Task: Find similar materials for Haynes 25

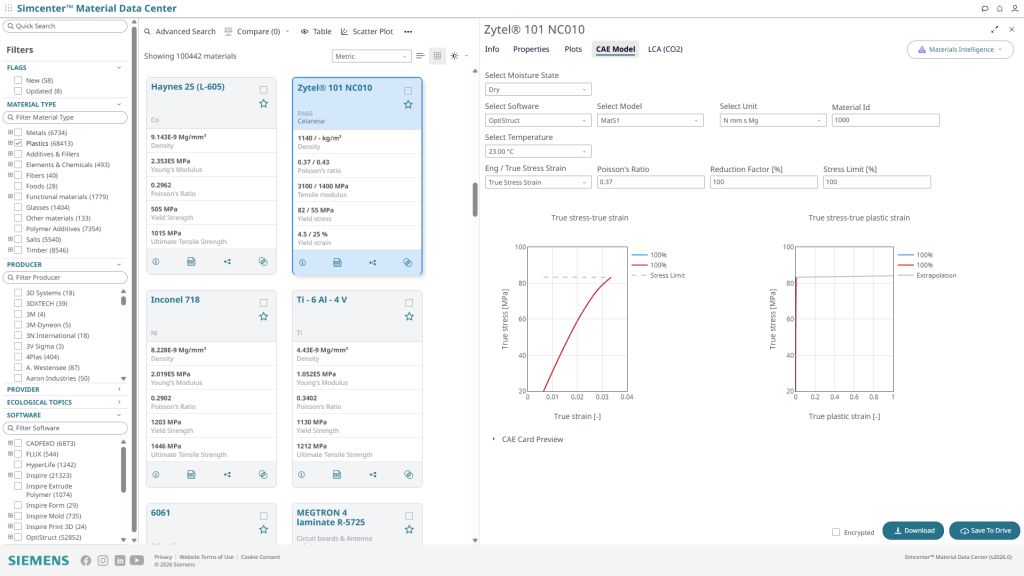Action: (x=263, y=262)
